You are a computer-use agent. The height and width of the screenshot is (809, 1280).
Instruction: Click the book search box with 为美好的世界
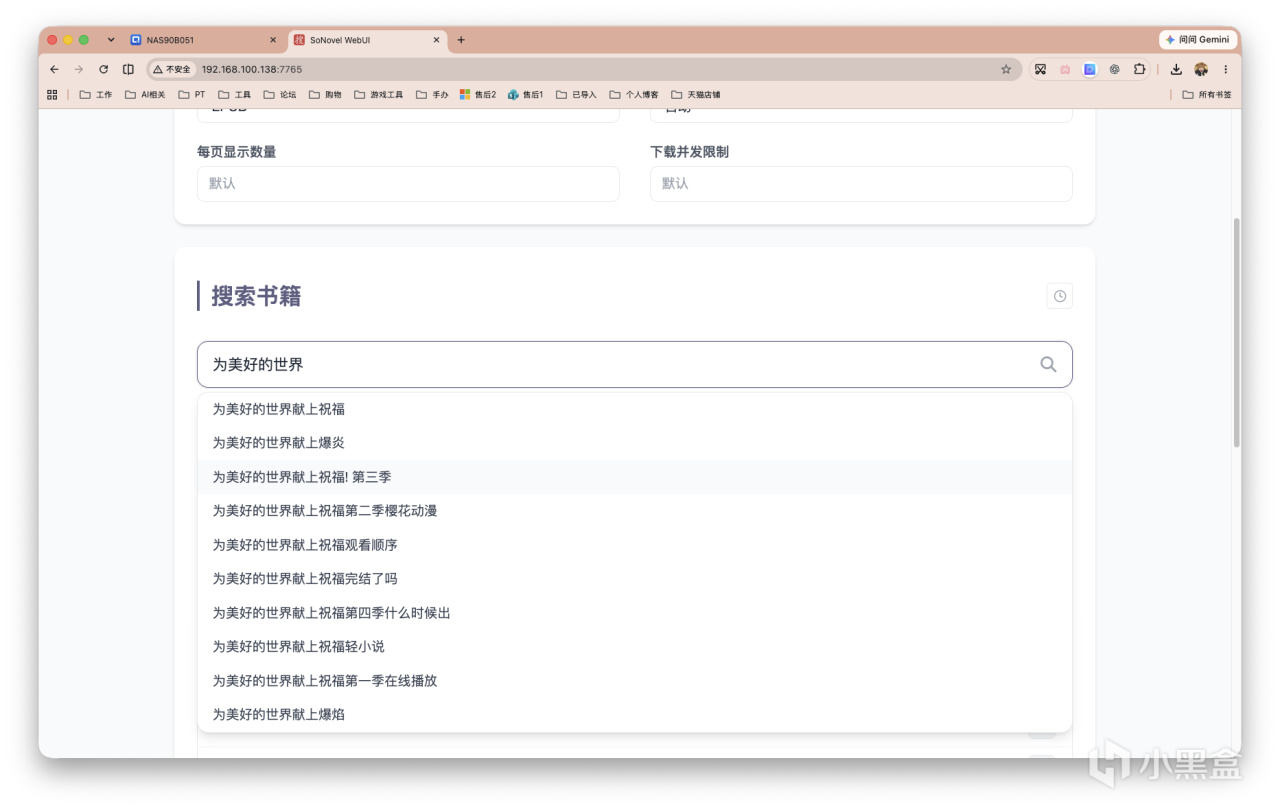[635, 365]
